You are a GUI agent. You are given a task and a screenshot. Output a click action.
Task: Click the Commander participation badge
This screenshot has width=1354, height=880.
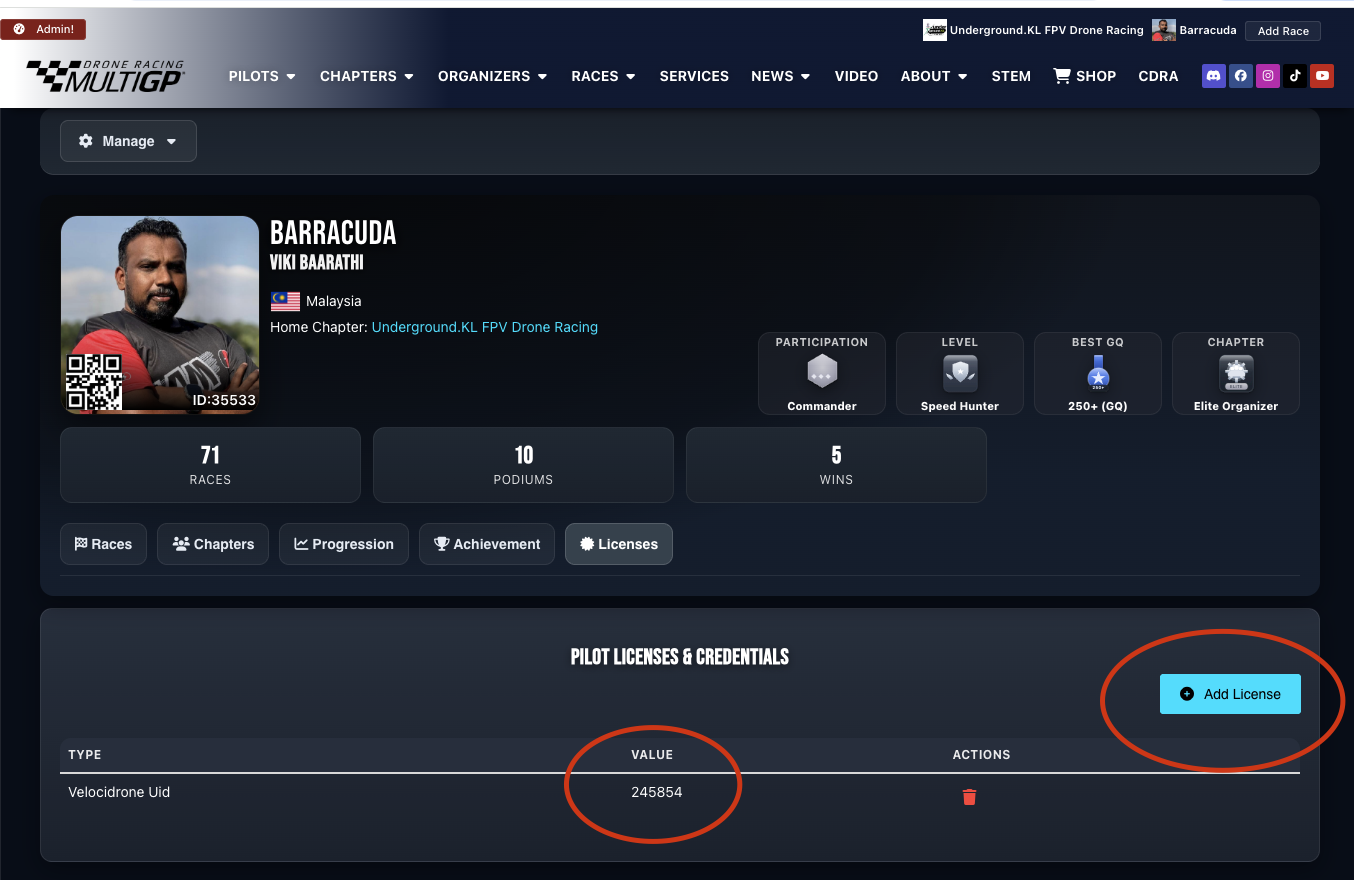point(821,373)
